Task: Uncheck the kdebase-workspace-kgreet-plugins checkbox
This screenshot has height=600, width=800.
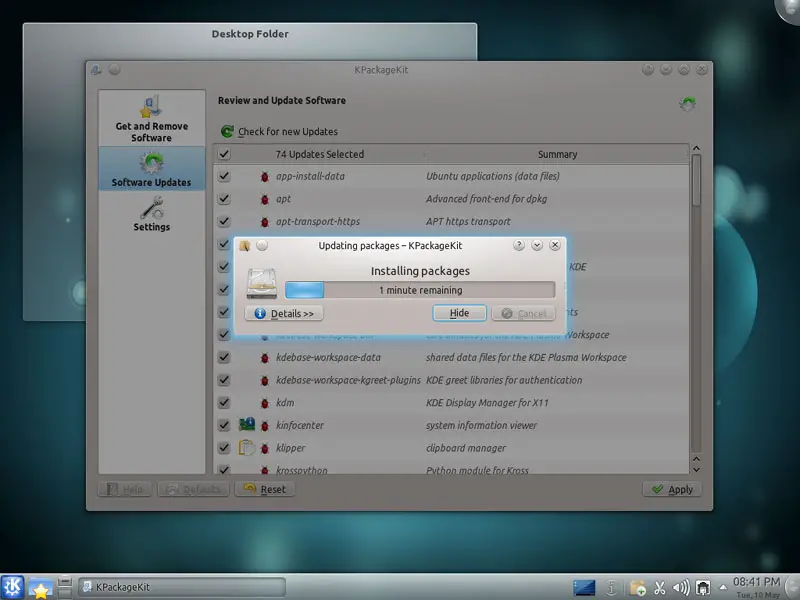Action: point(224,380)
